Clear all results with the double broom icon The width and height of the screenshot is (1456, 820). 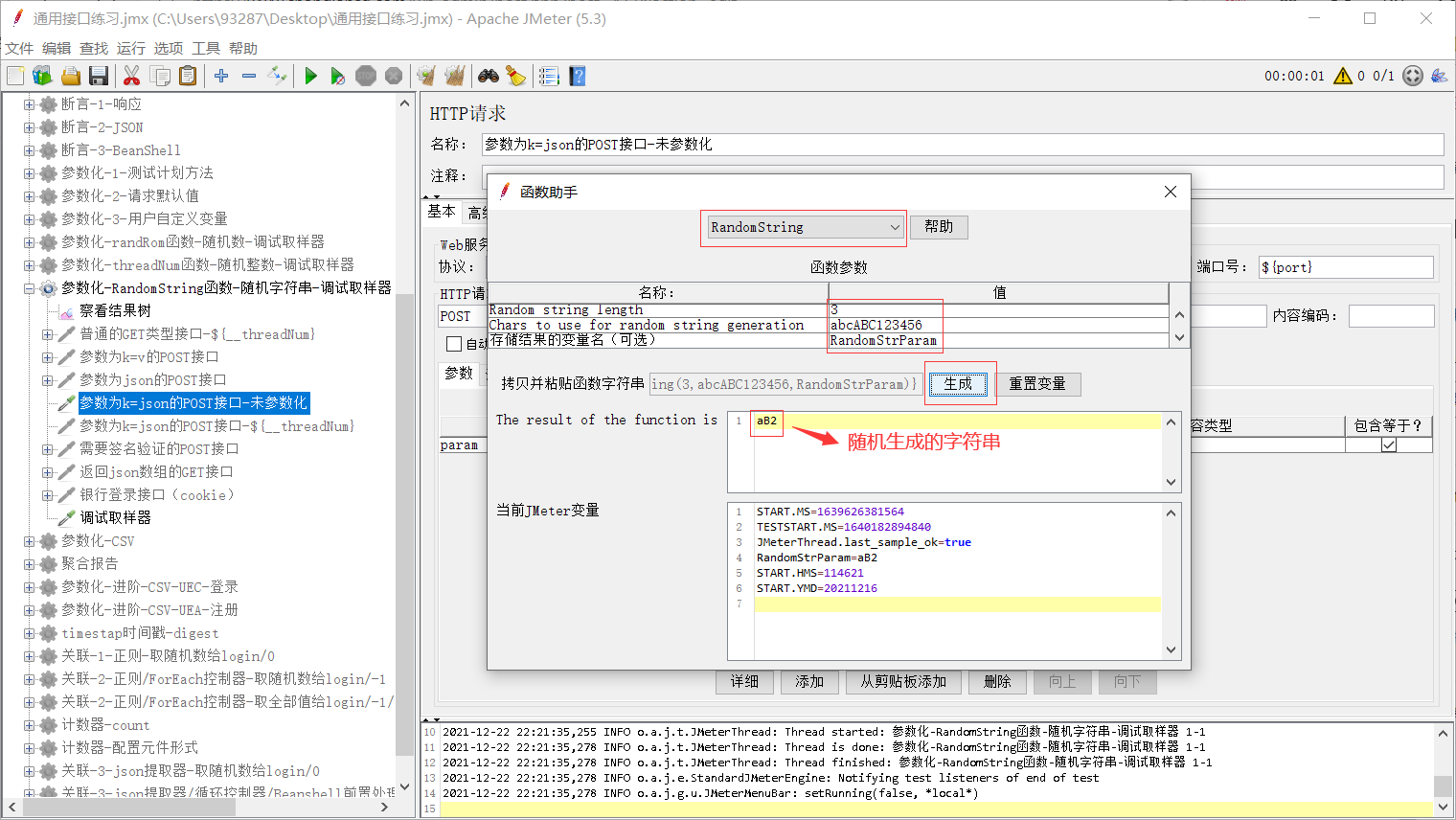455,76
